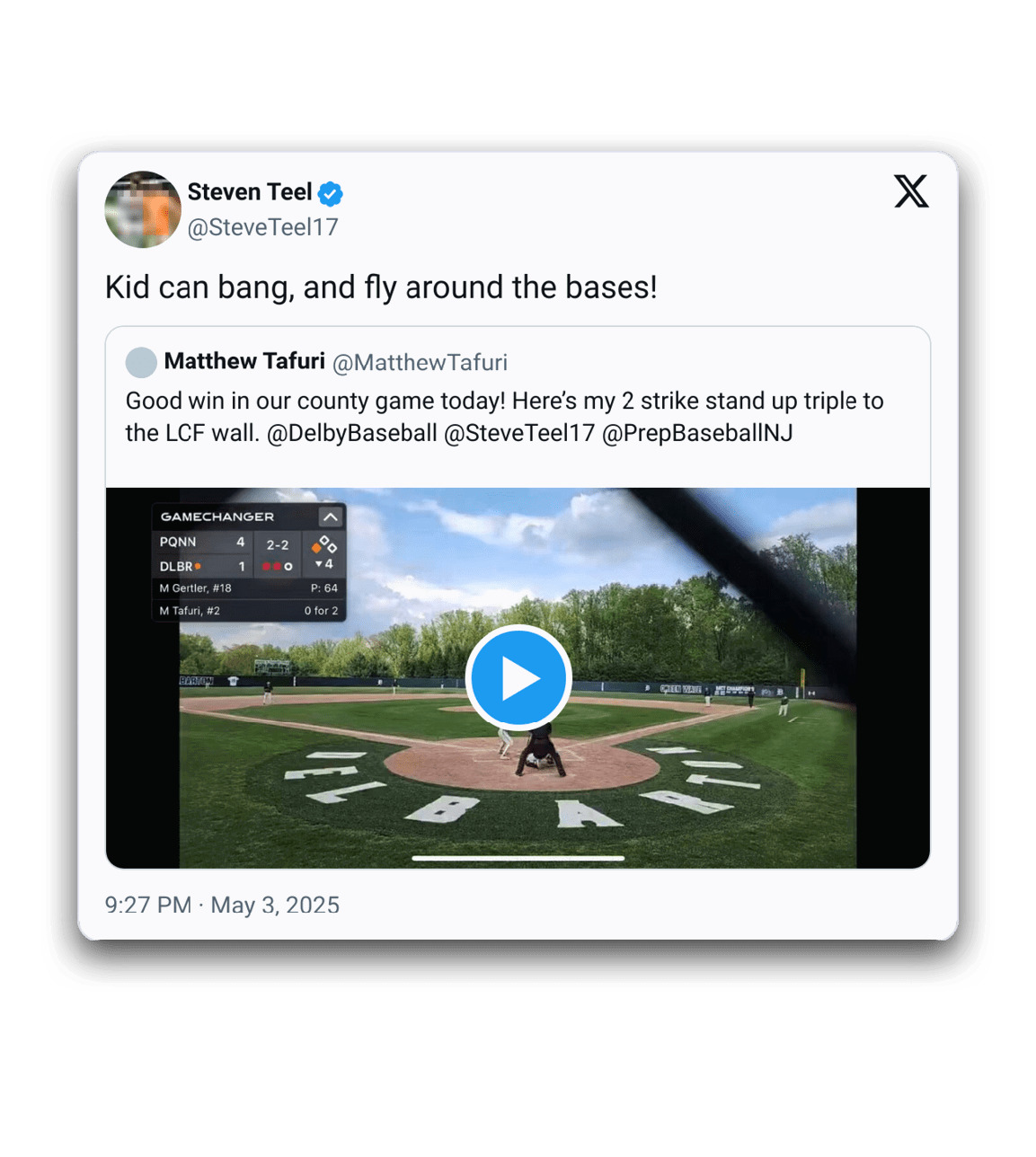Open the @PrepBaseballNJ mention
The height and width of the screenshot is (1157, 1036).
pos(697,433)
